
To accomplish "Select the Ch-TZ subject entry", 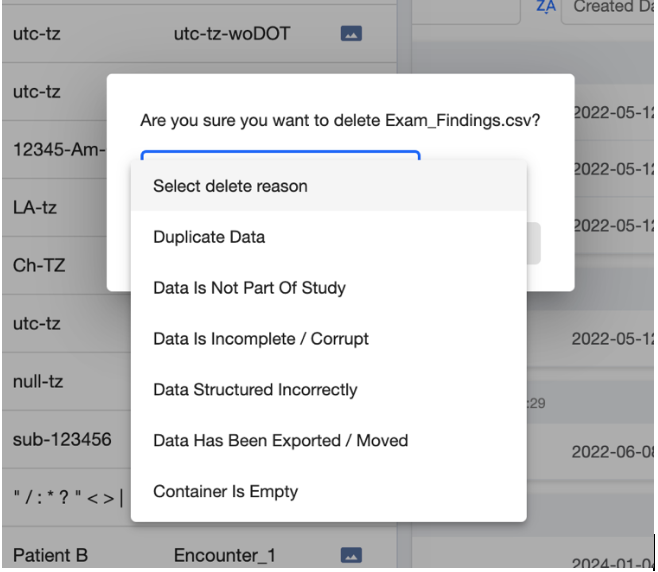I will [x=39, y=265].
